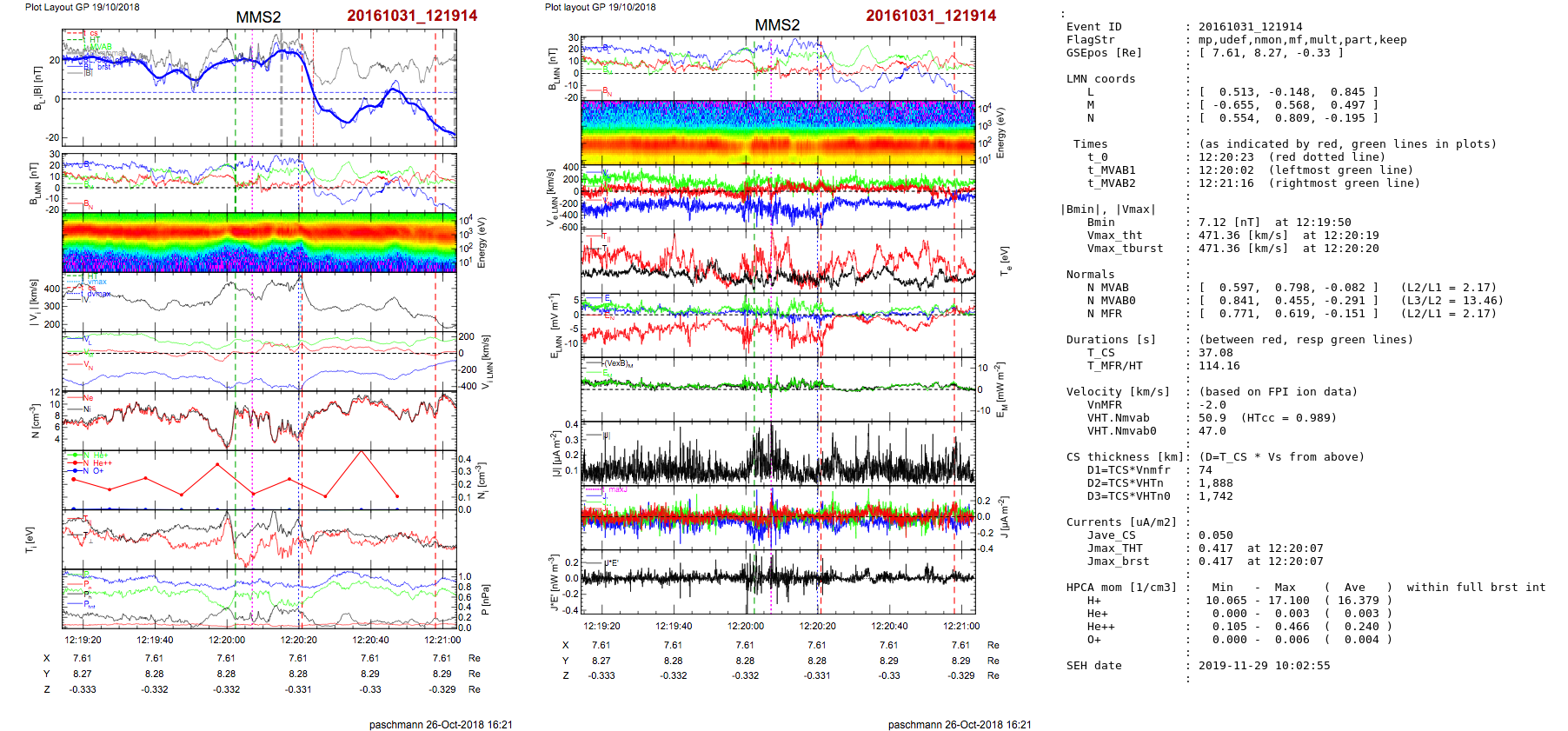Select the left plot's ion energy spectrogram panel
The height and width of the screenshot is (731, 1568).
259,243
